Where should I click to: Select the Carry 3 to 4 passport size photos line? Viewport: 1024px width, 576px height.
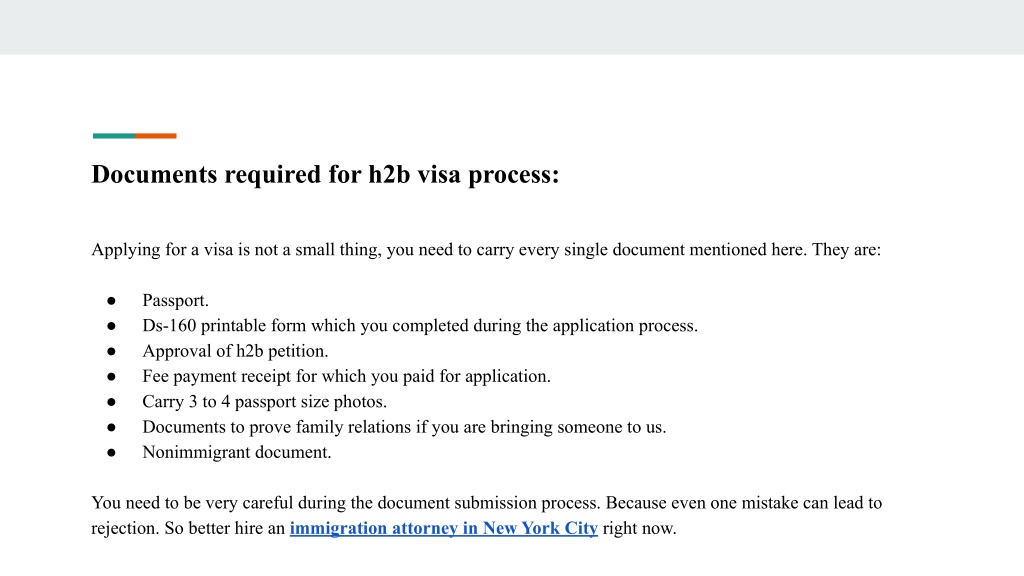coord(264,402)
